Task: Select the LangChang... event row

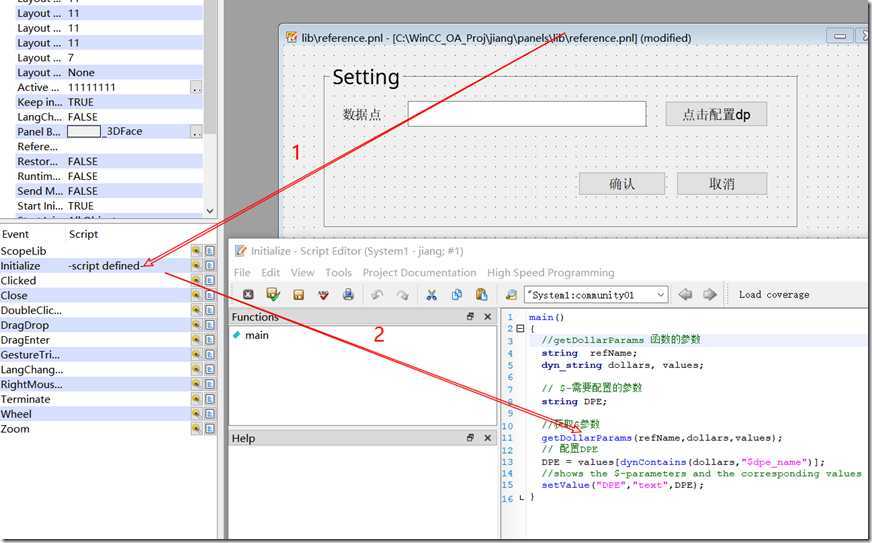Action: click(108, 369)
